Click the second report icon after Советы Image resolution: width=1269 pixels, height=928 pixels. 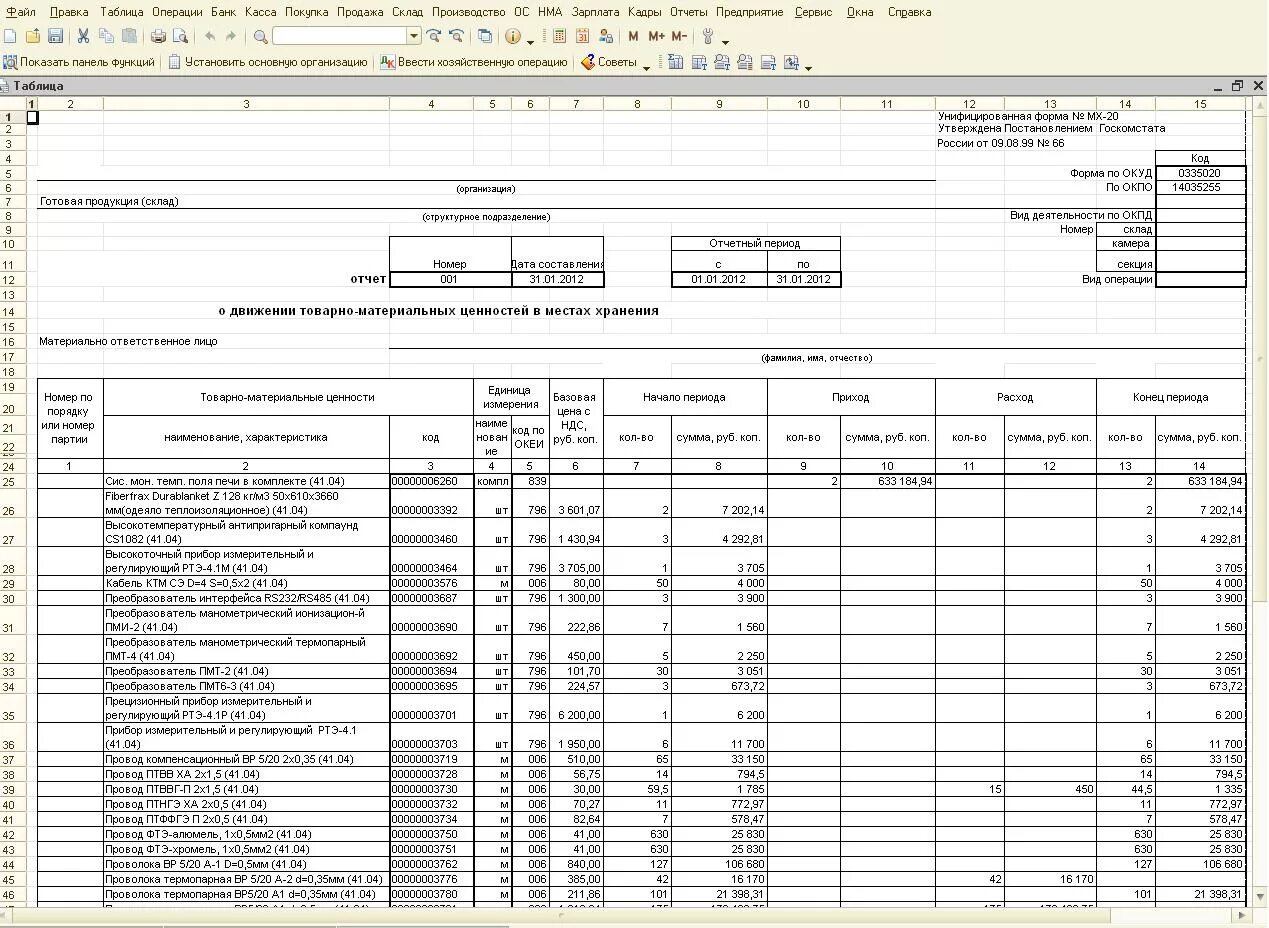coord(698,62)
